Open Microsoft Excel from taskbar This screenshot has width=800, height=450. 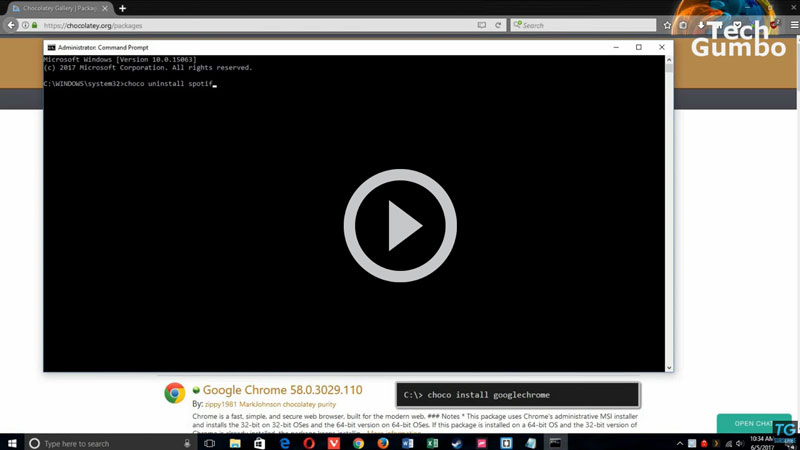pyautogui.click(x=432, y=443)
